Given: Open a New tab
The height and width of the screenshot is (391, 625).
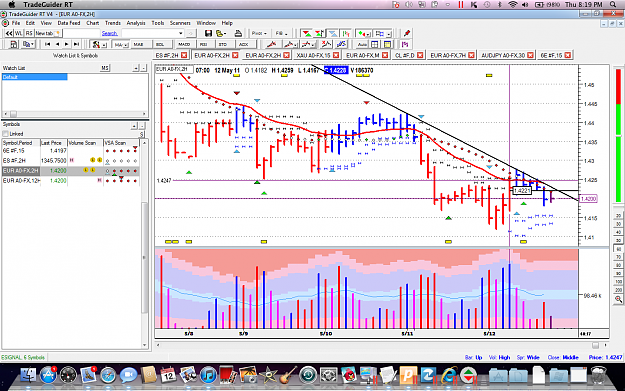Looking at the screenshot, I should [x=48, y=33].
